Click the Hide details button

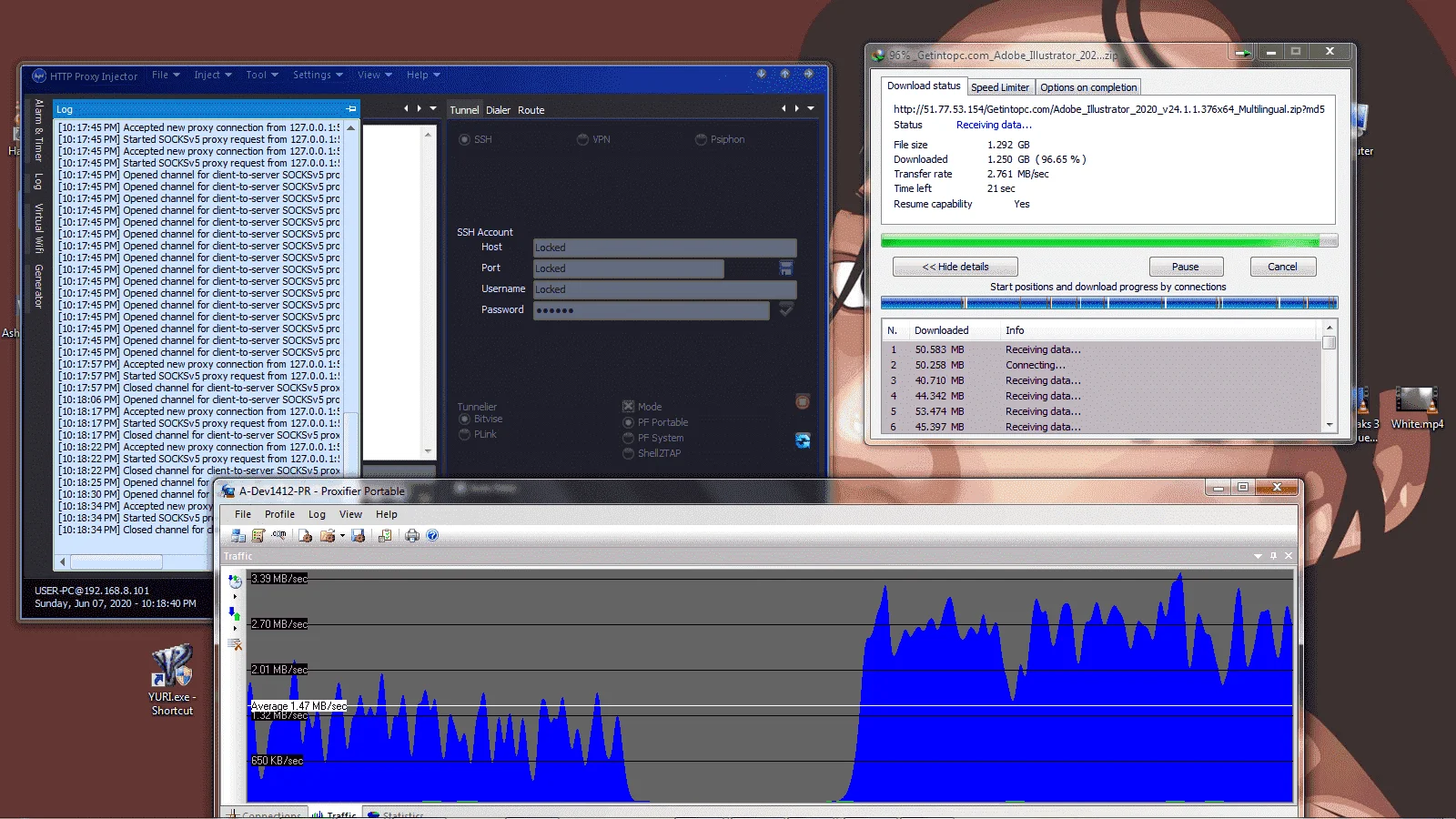[x=955, y=267]
